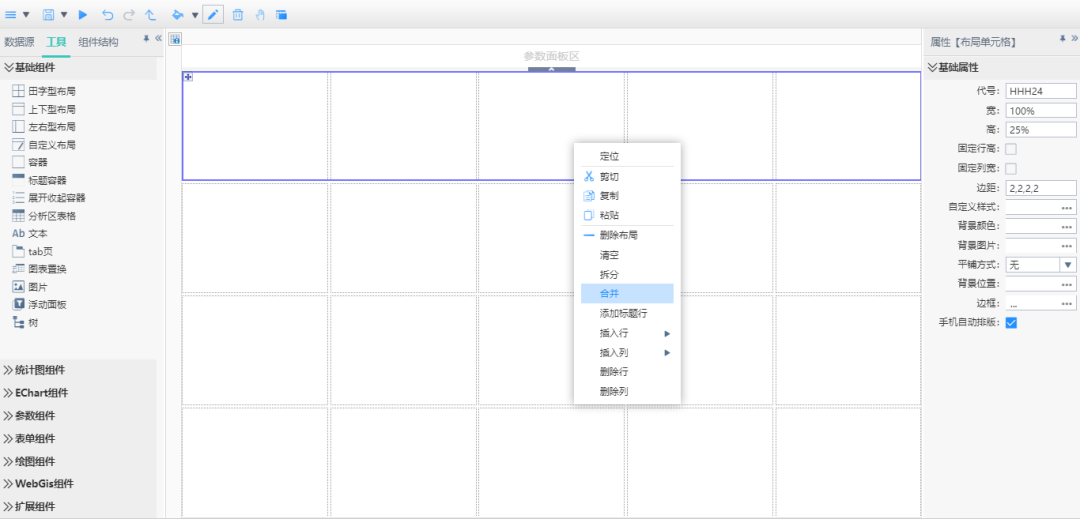This screenshot has width=1080, height=519.
Task: Expand the 统计图组件 section
Action: pyautogui.click(x=41, y=370)
